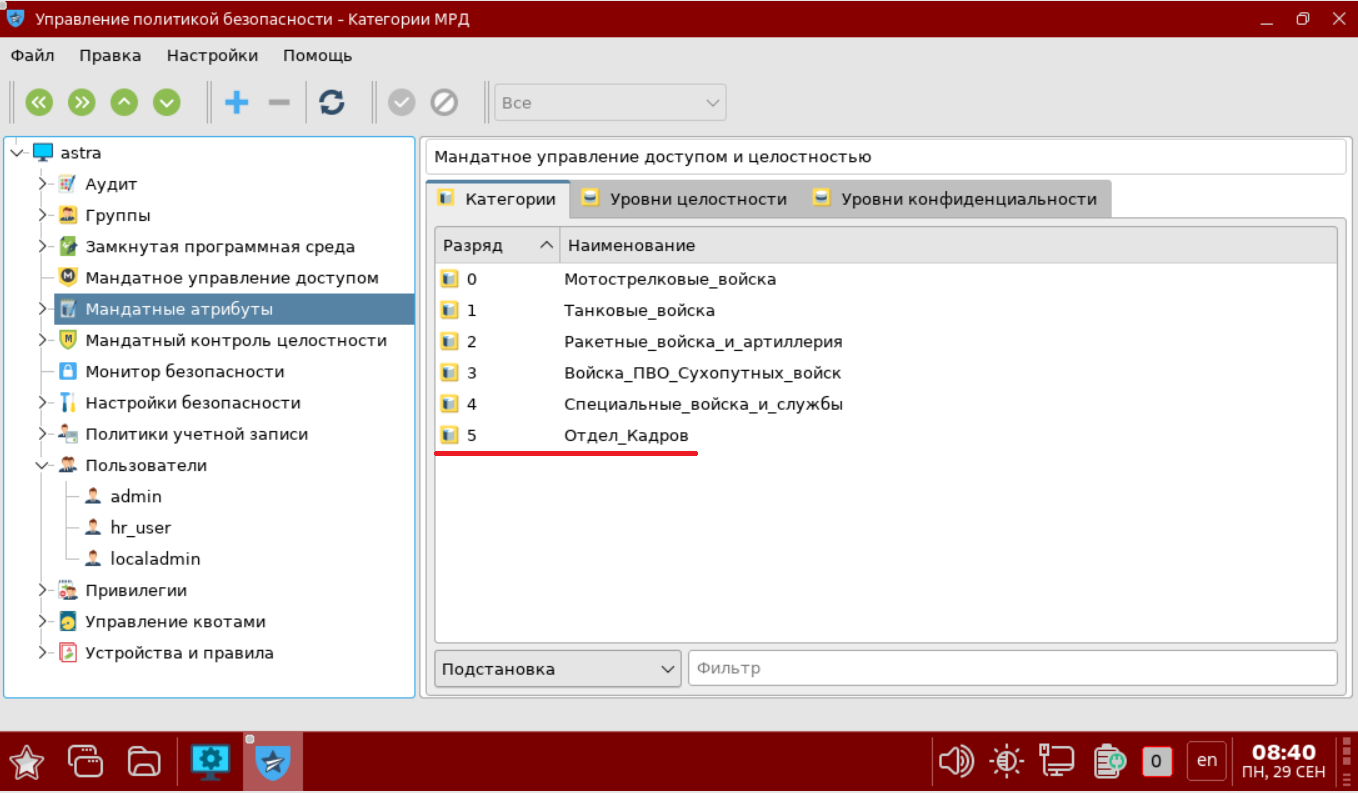This screenshot has width=1358, height=793.
Task: Click the volume speaker tray icon
Action: tap(955, 762)
